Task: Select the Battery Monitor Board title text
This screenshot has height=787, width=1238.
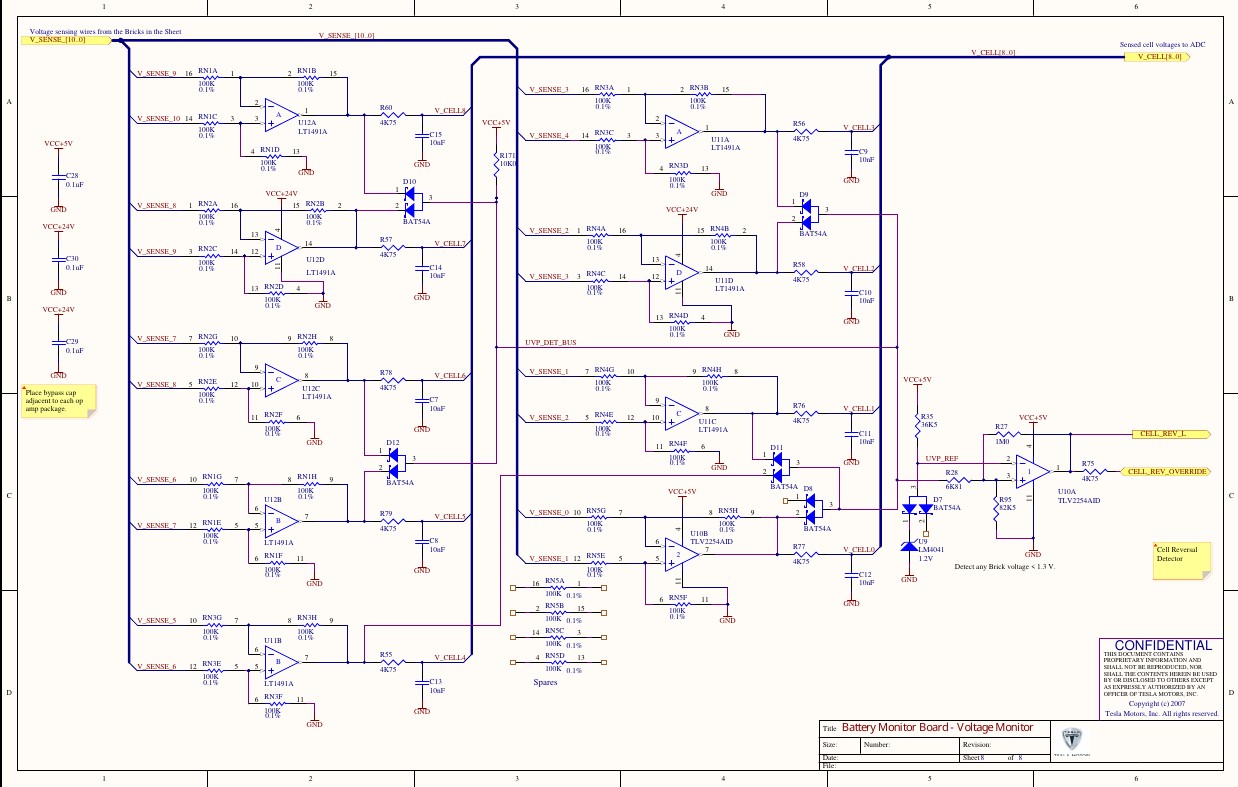Action: pos(935,727)
